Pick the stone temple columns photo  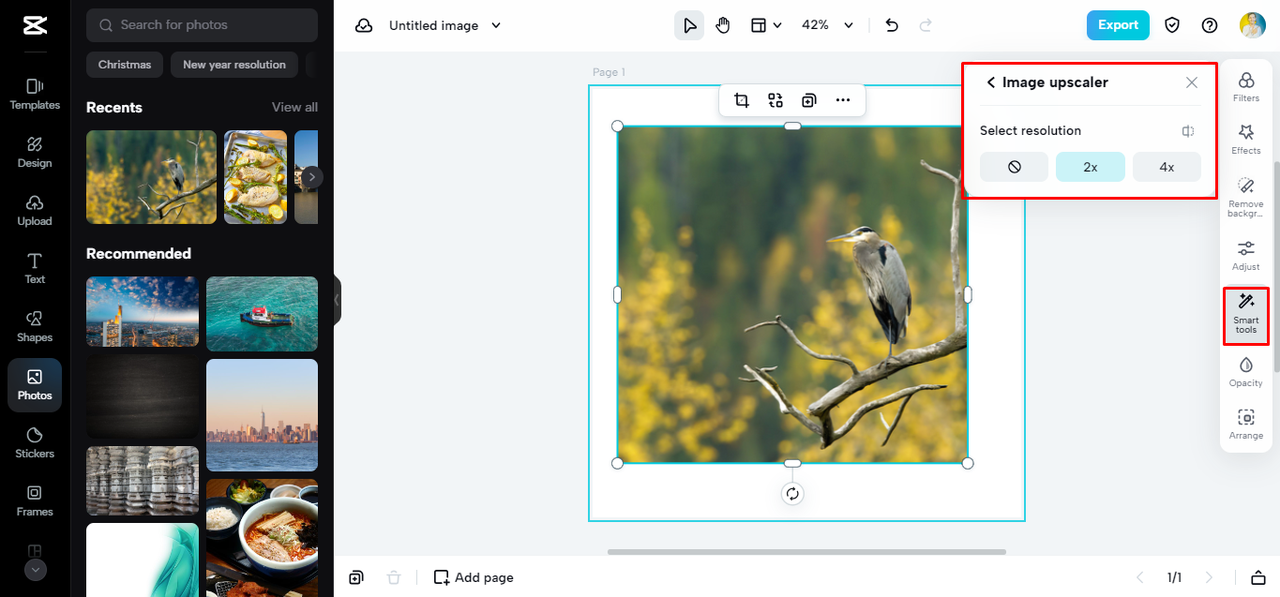point(142,480)
